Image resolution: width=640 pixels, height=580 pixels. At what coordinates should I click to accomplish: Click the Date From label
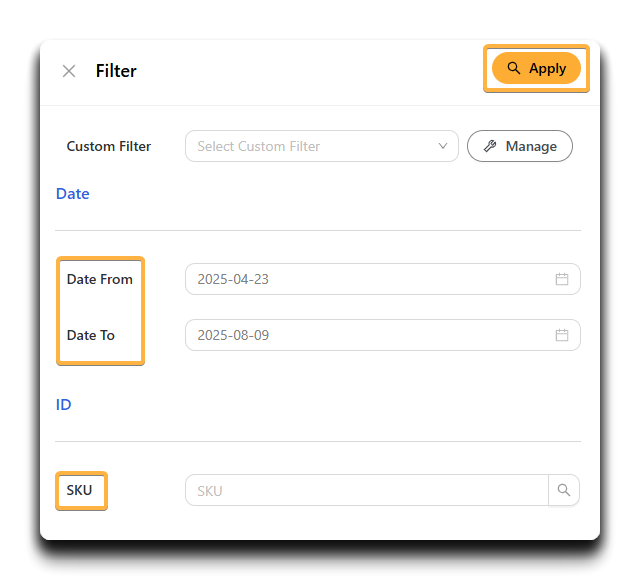100,279
